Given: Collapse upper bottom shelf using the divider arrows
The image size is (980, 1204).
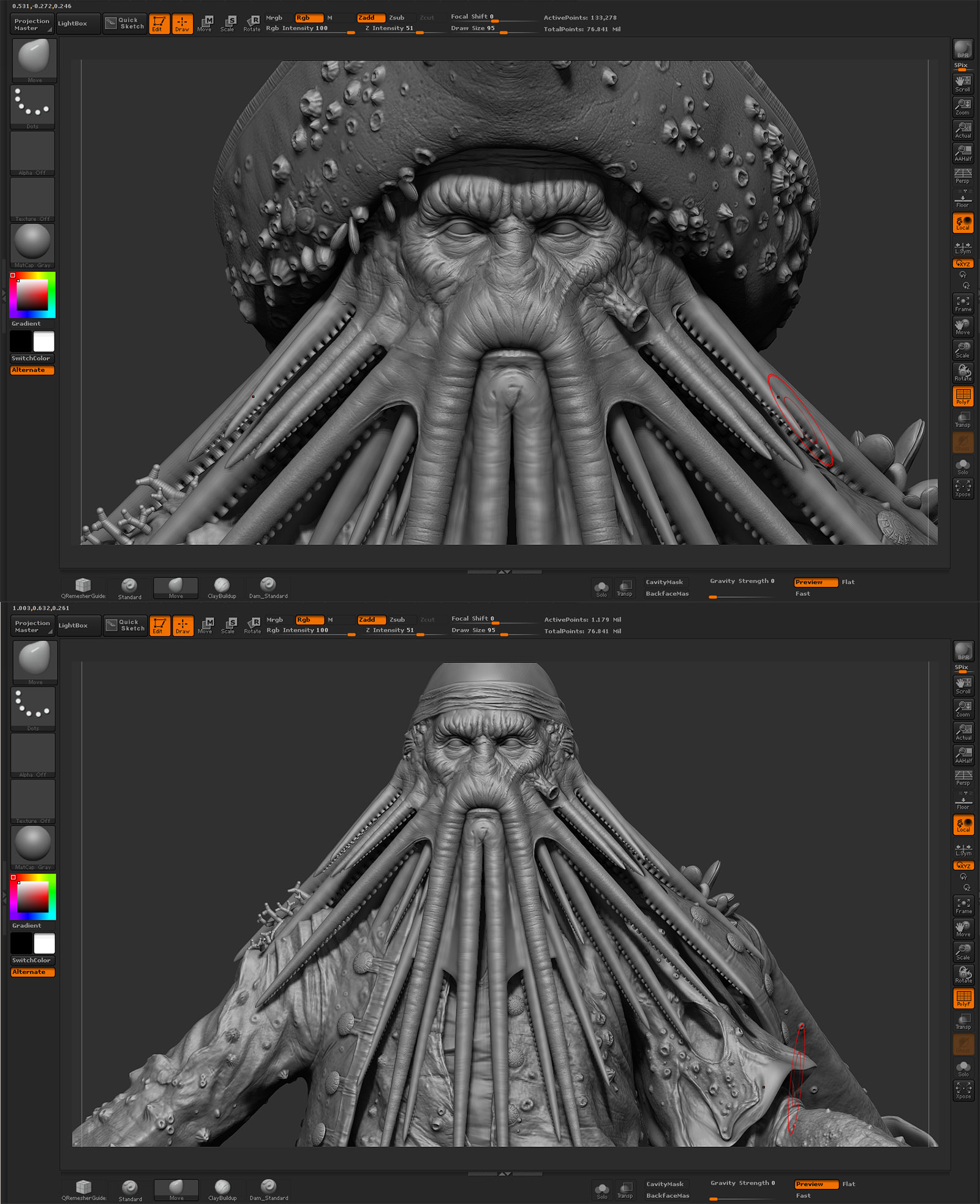Looking at the screenshot, I should pyautogui.click(x=504, y=571).
